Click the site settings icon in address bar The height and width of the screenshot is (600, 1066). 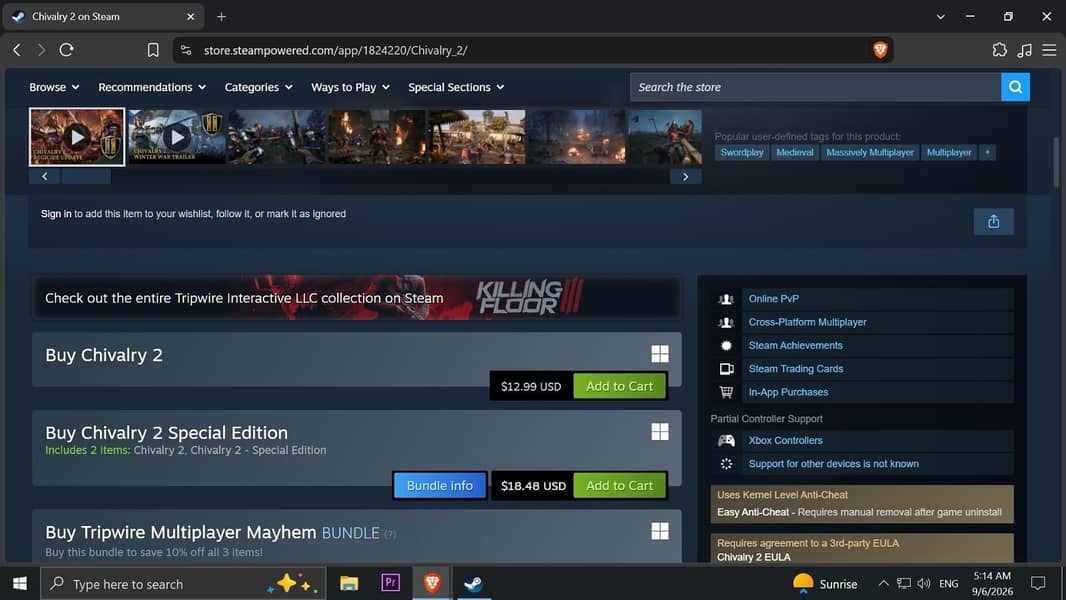point(186,50)
